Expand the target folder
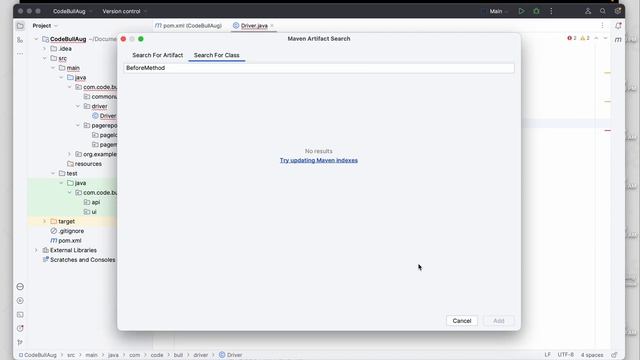640x360 pixels. click(x=44, y=221)
